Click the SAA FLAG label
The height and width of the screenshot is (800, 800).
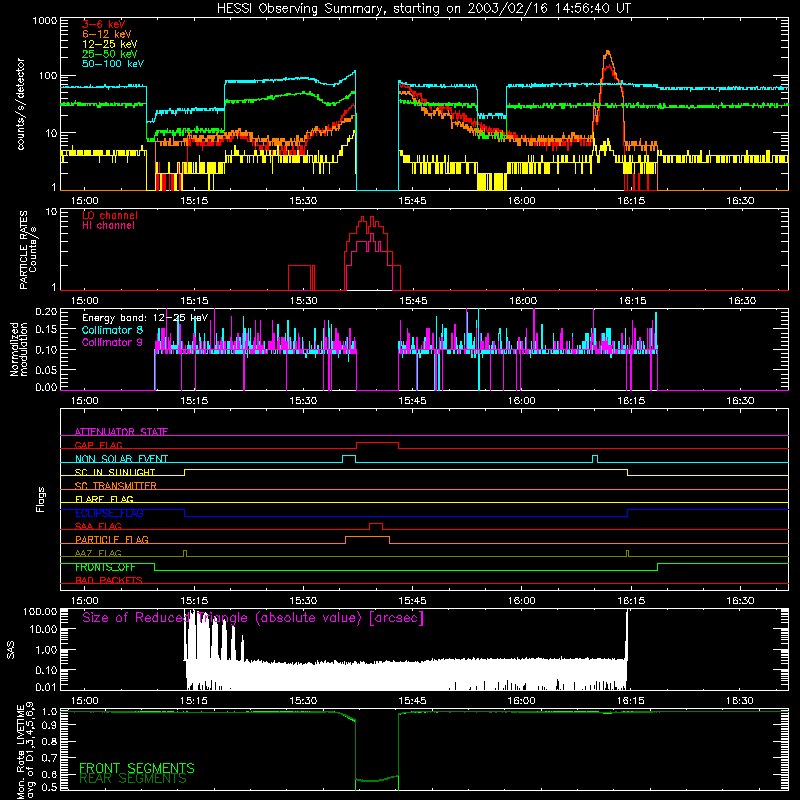pos(98,527)
